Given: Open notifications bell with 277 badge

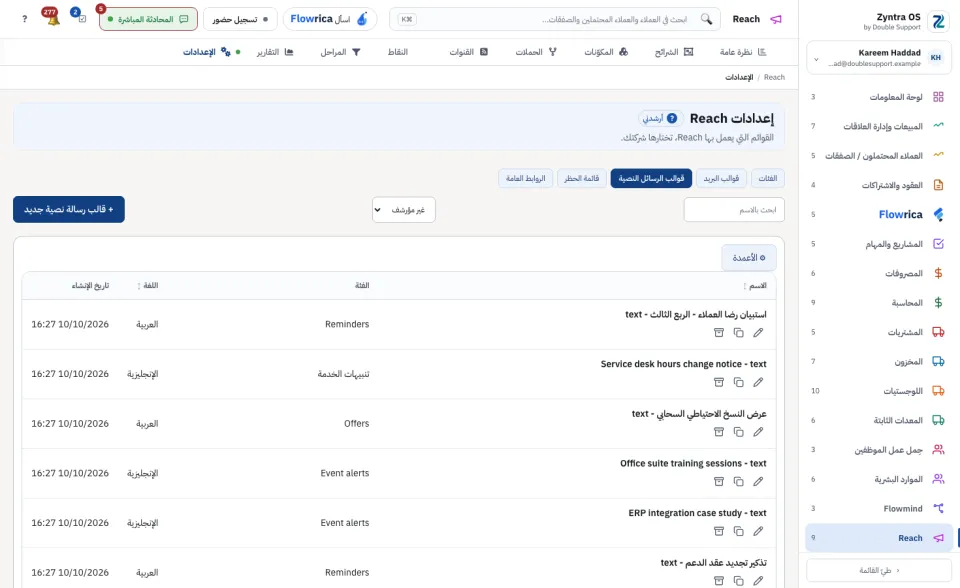Looking at the screenshot, I should click(52, 17).
